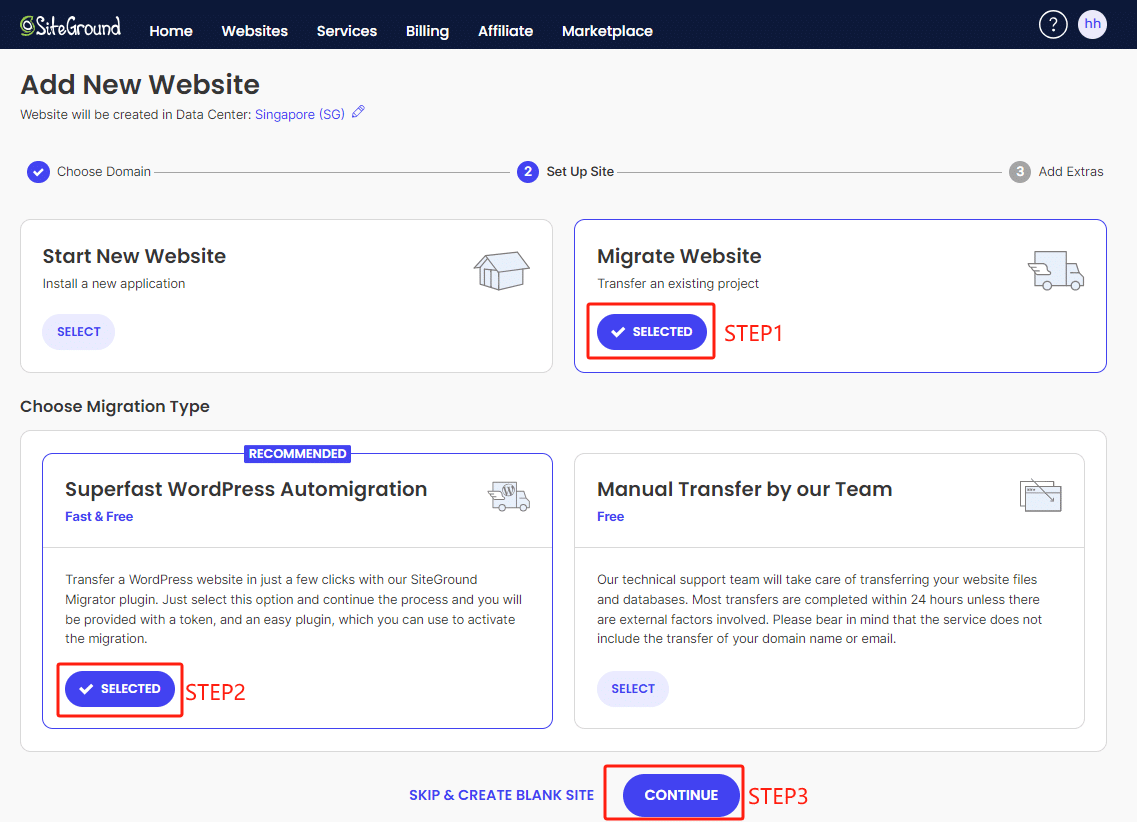Click the RECOMMENDED badge
The image size is (1137, 822).
point(297,454)
